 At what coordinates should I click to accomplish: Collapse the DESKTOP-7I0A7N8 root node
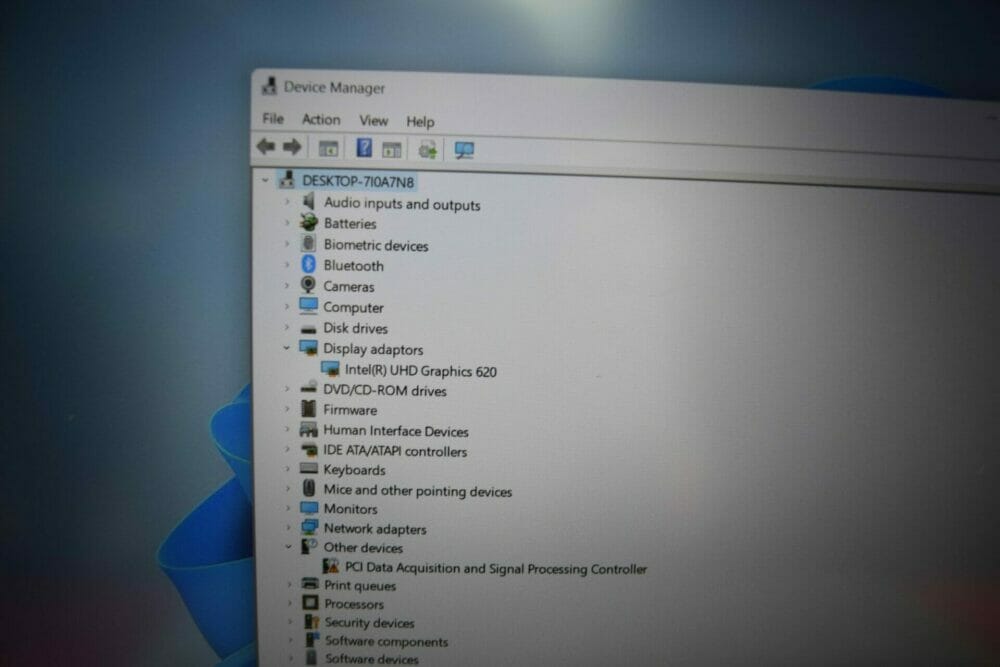click(x=265, y=180)
